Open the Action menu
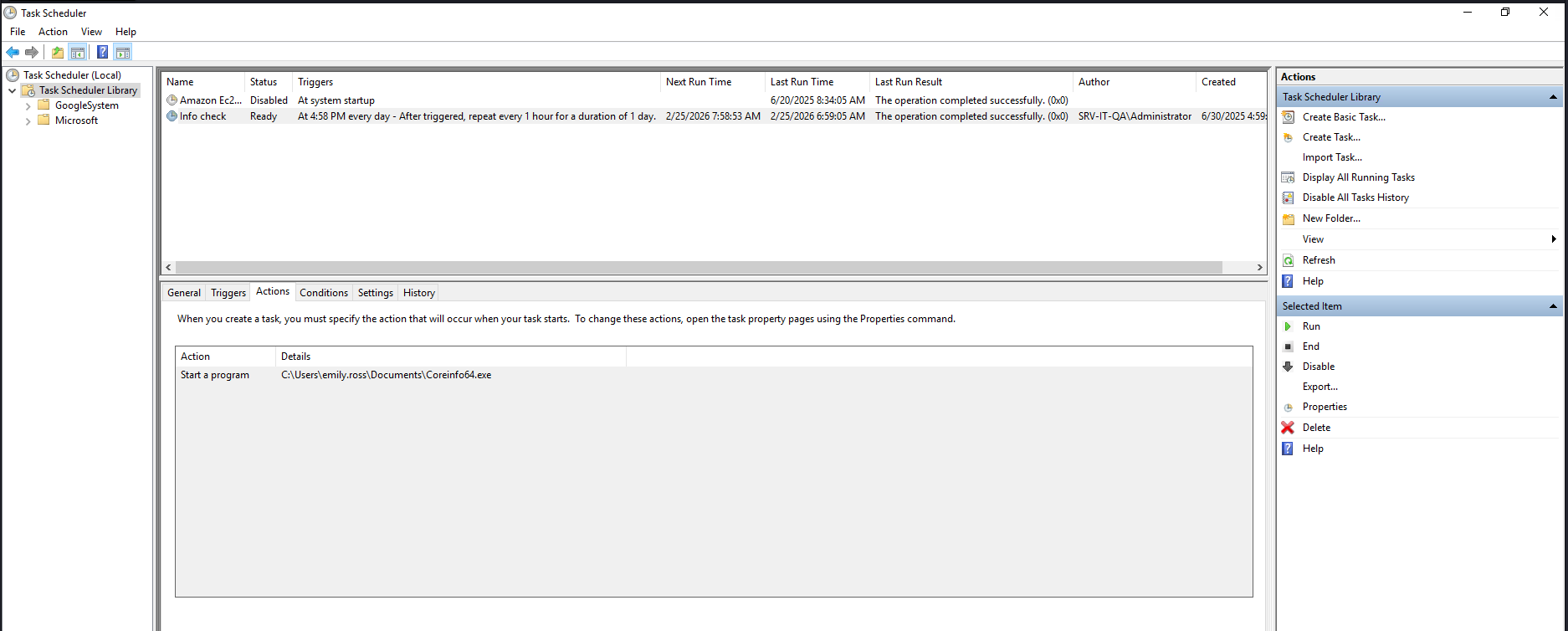Viewport: 1568px width, 631px height. pyautogui.click(x=53, y=32)
